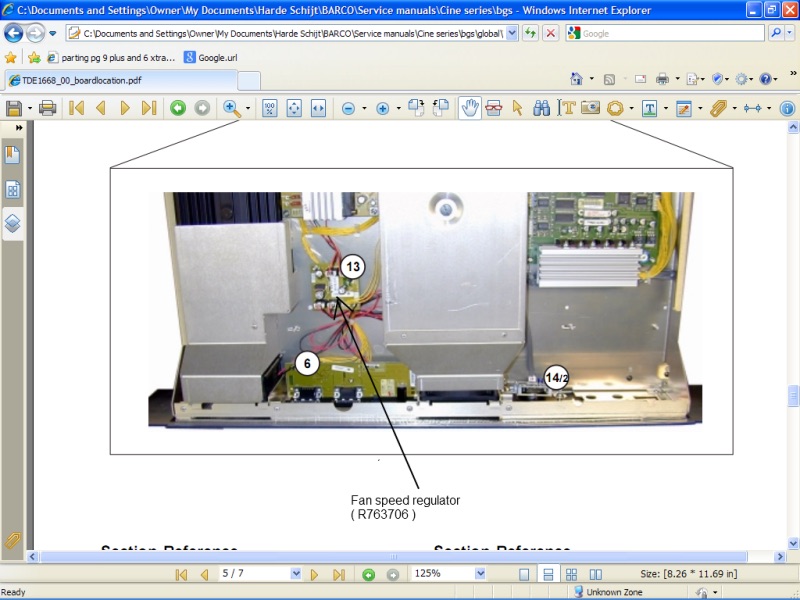The image size is (800, 600).
Task: Open the shape tool dropdown arrow
Action: pos(631,108)
